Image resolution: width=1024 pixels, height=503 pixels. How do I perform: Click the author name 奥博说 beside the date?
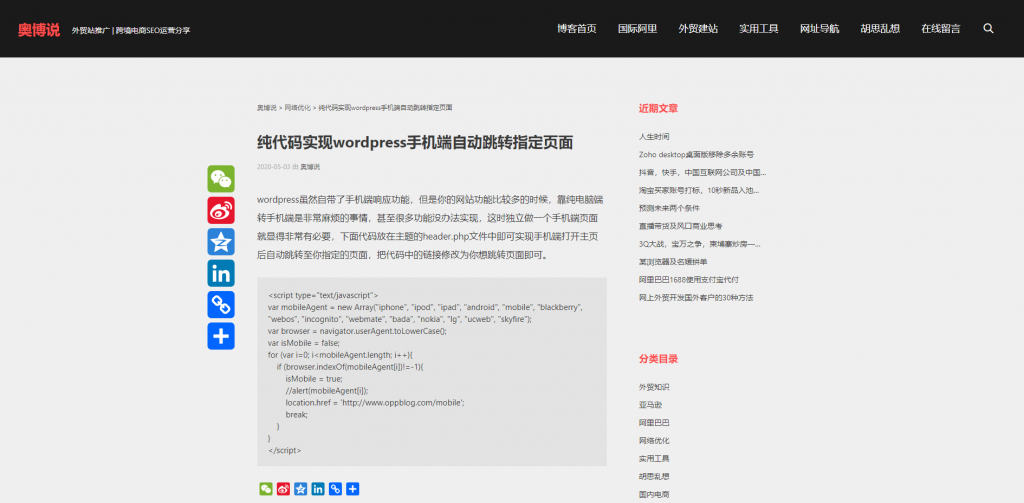(310, 167)
